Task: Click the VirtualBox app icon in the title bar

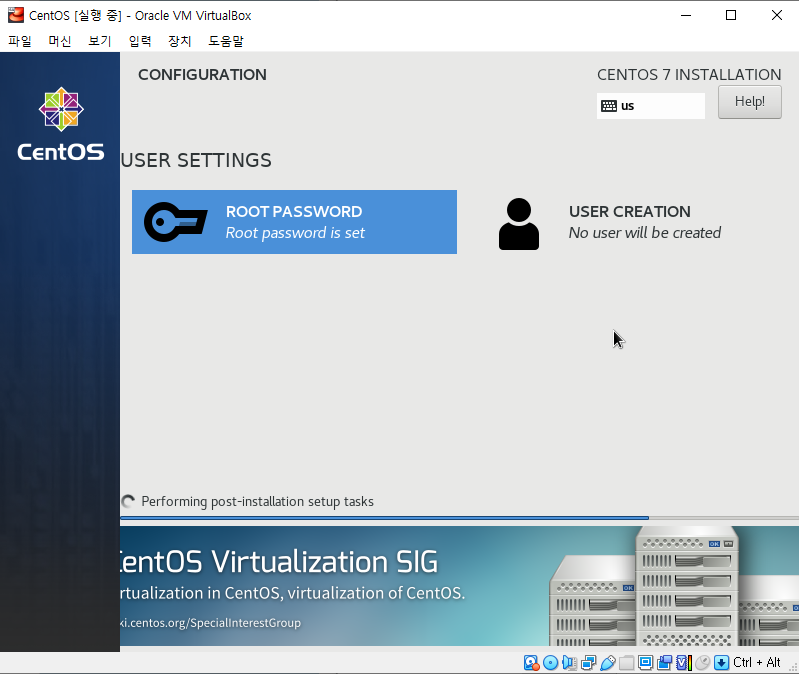Action: pyautogui.click(x=16, y=15)
